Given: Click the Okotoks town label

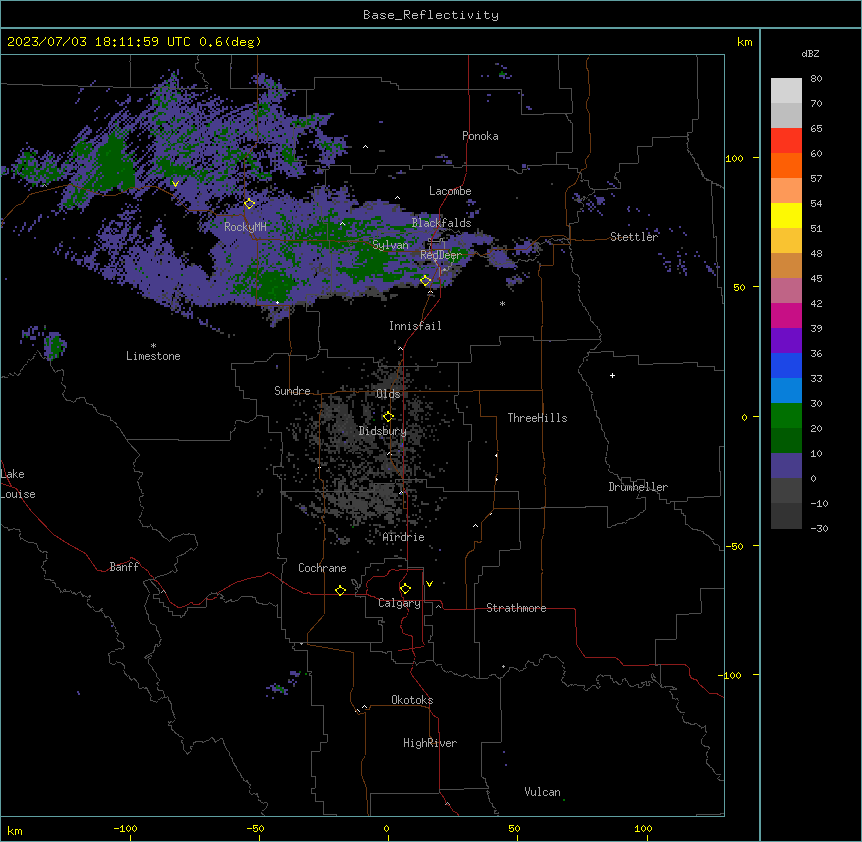Looking at the screenshot, I should pos(412,700).
